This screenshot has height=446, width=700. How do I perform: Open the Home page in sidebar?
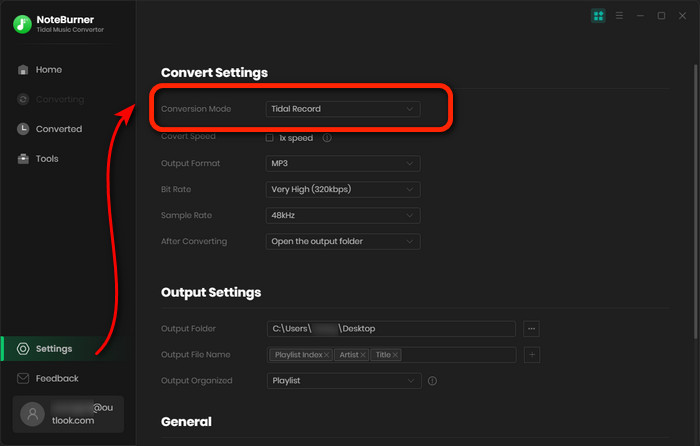tap(49, 70)
